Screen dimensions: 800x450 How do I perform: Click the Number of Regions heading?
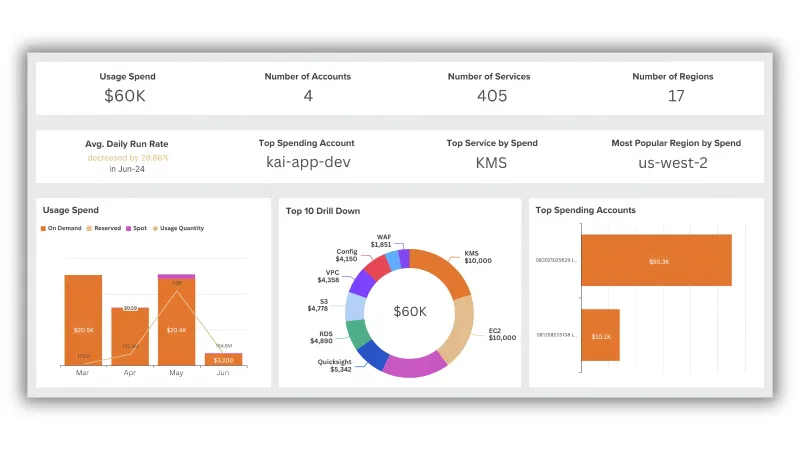point(673,77)
